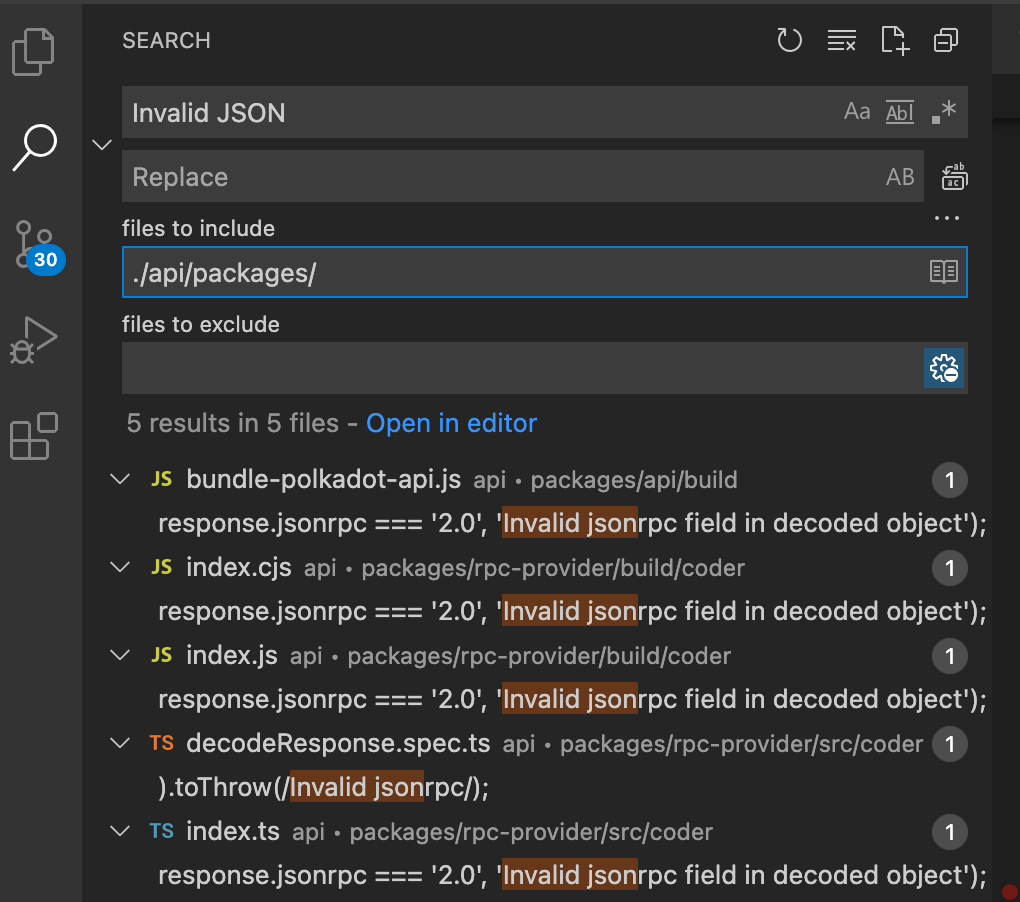Toggle Match Whole Word option

tap(899, 111)
